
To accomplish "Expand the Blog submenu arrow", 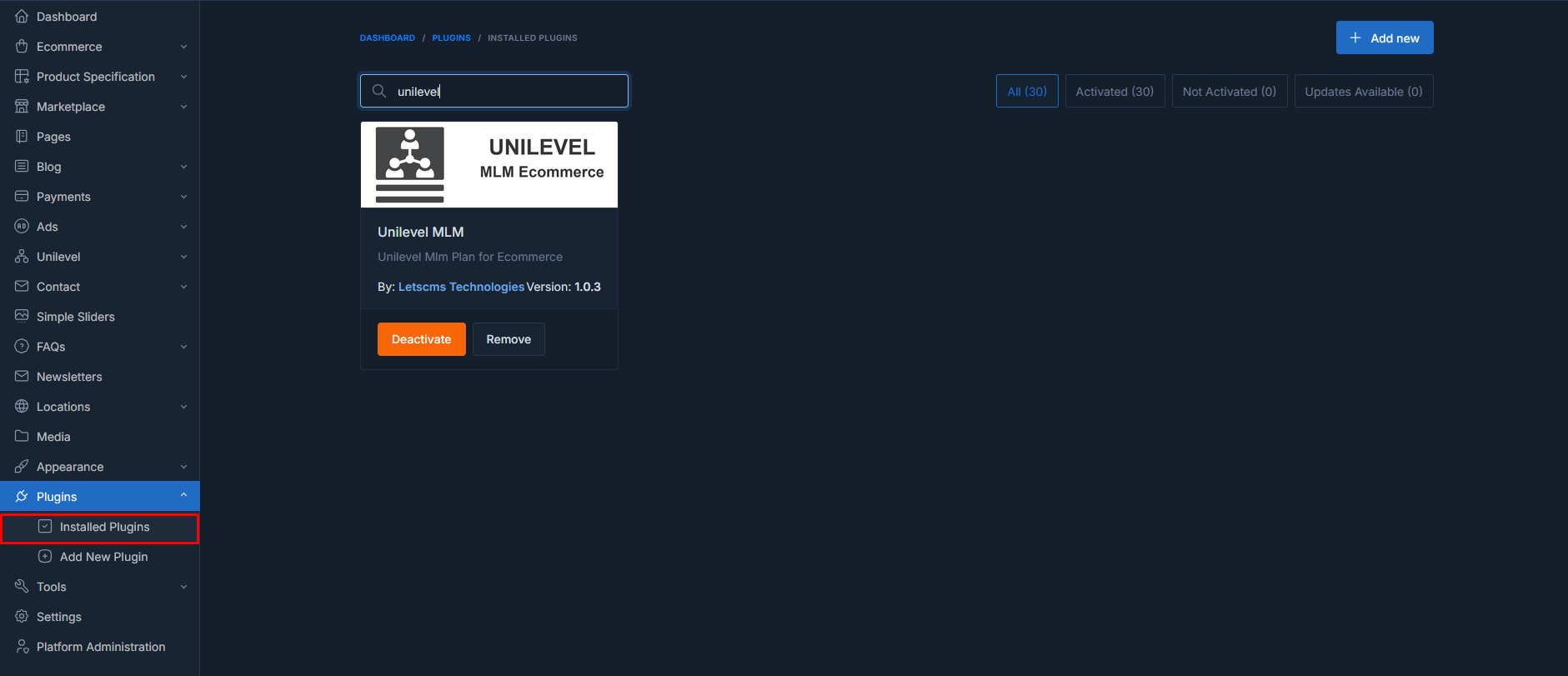I will pyautogui.click(x=183, y=167).
